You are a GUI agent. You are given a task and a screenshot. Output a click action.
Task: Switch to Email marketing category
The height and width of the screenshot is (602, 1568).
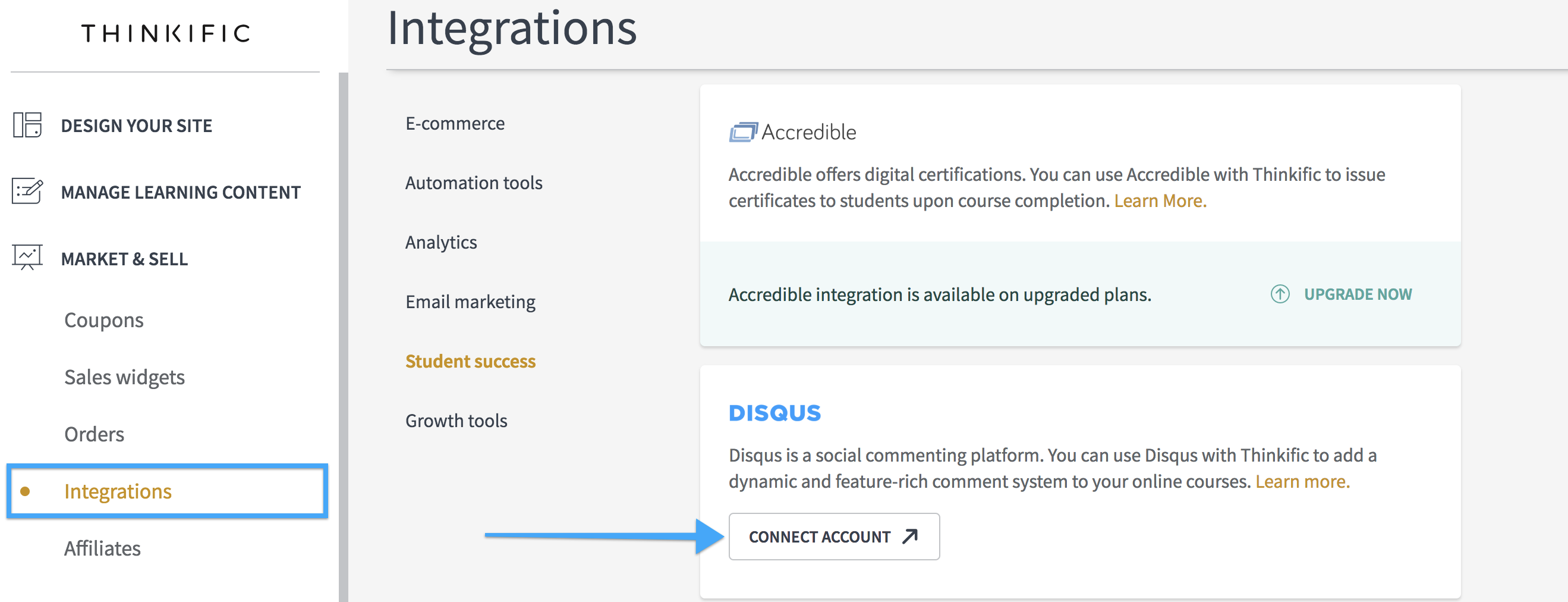[470, 302]
